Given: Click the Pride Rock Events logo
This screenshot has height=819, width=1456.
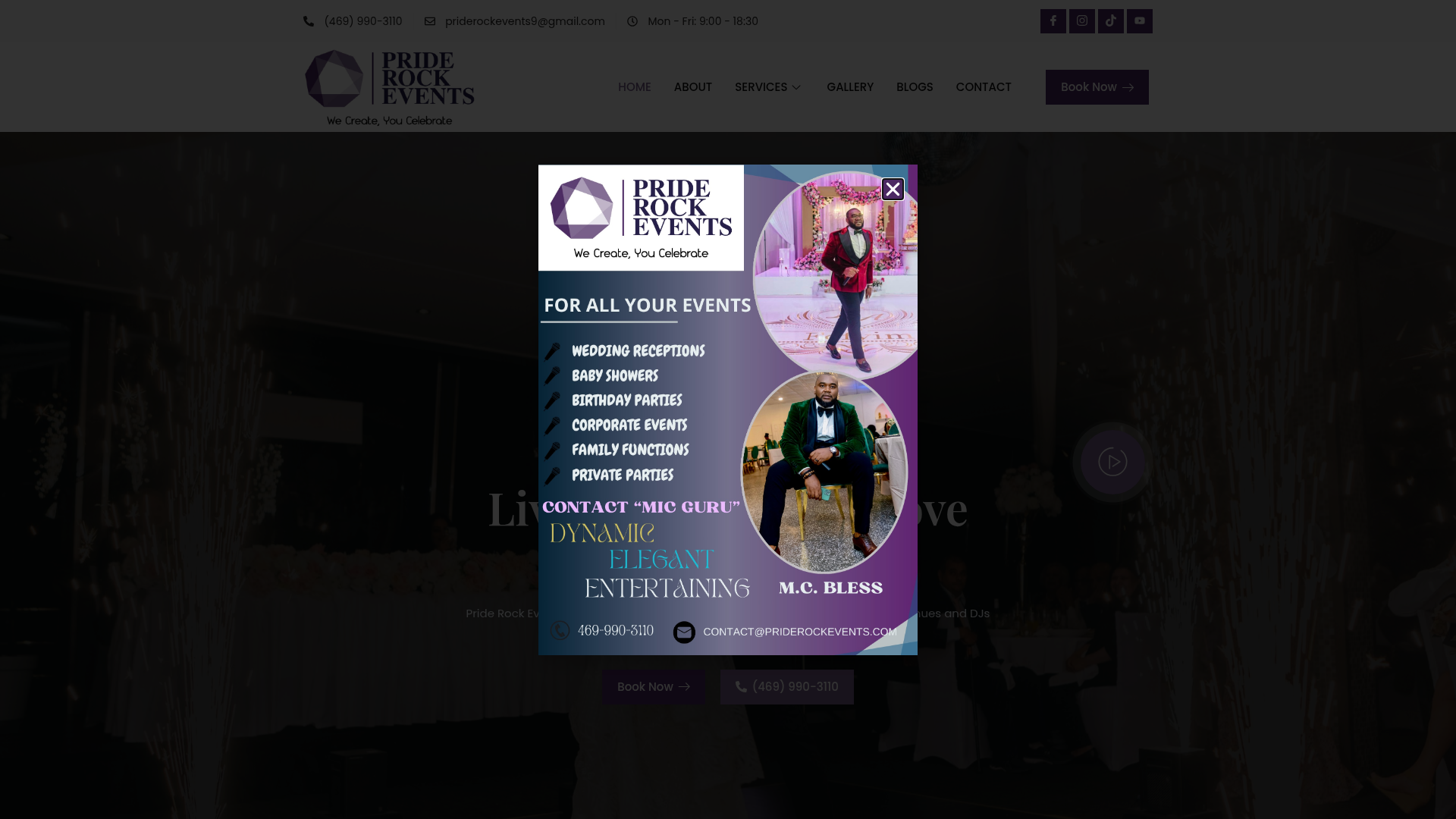Looking at the screenshot, I should pos(389,86).
